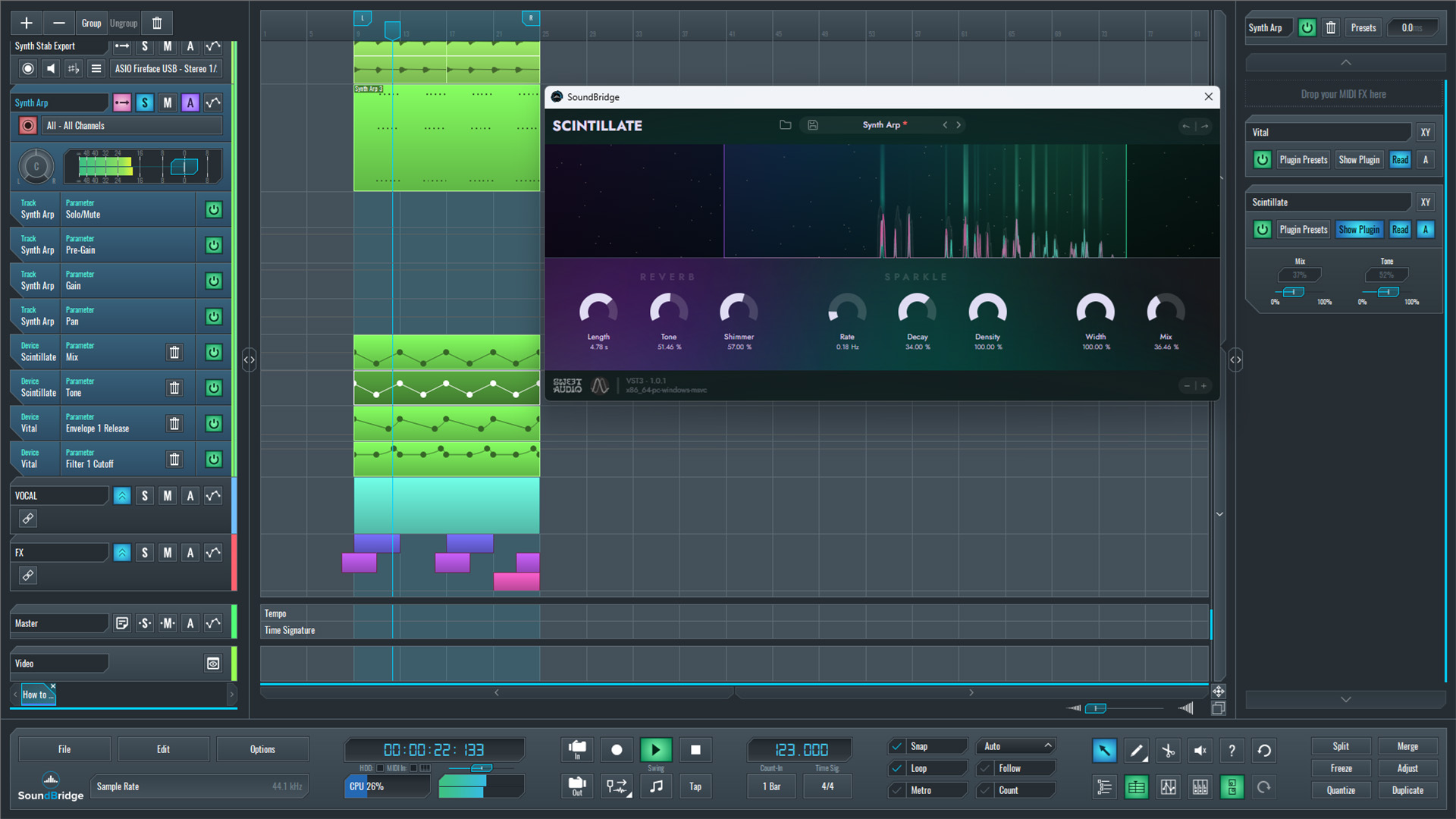Toggle power on the Vital device

[1262, 160]
